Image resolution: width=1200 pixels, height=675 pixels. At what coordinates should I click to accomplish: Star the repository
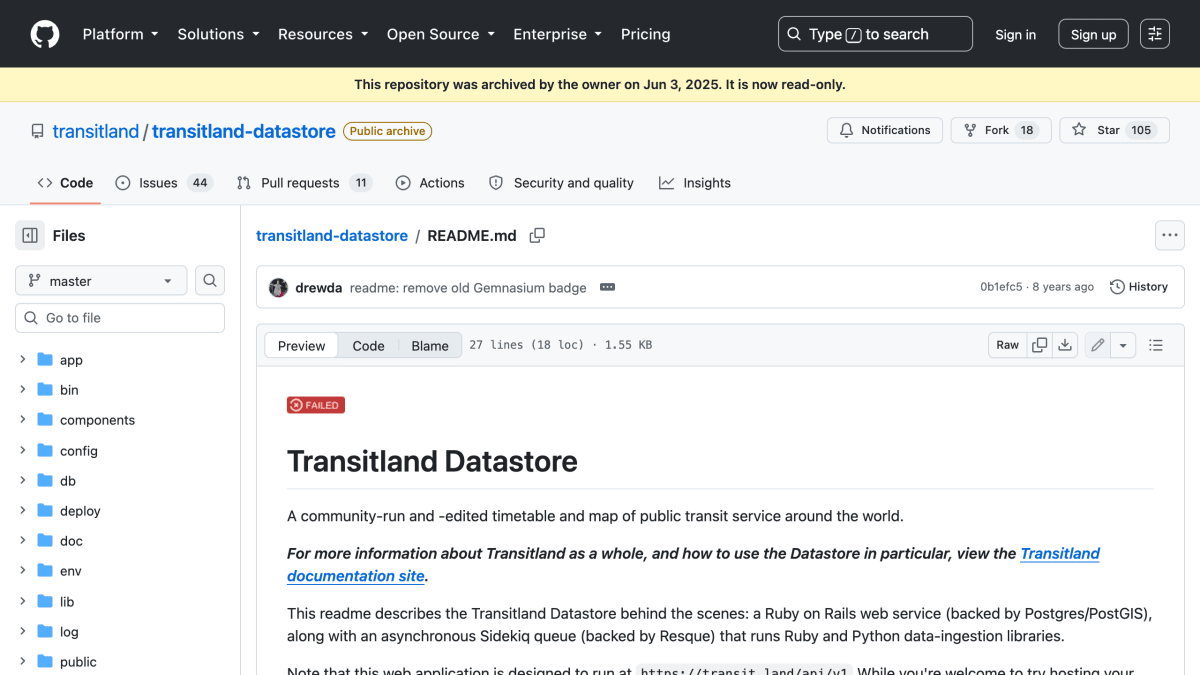pyautogui.click(x=1114, y=130)
